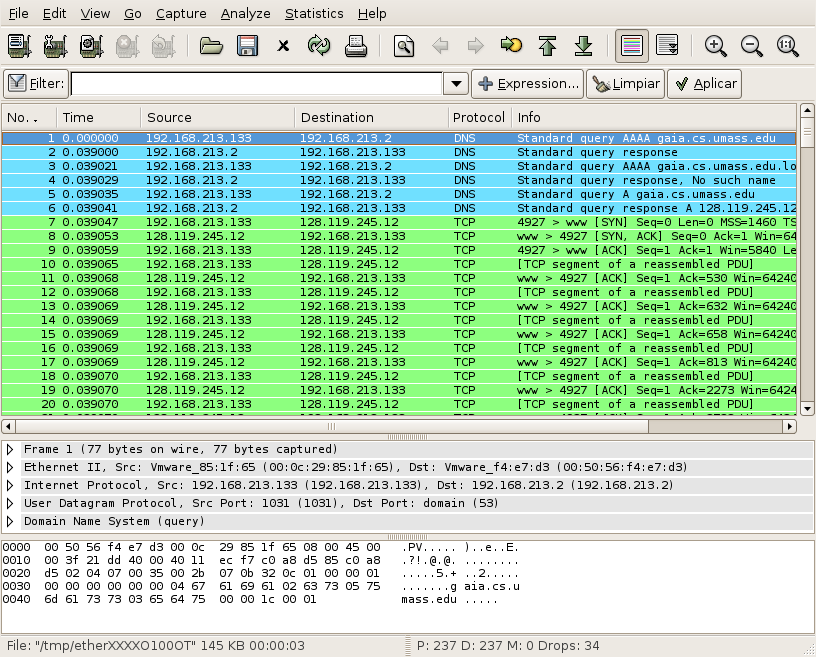Select packet 19 Ack=2273 row
Image resolution: width=816 pixels, height=657 pixels.
tap(399, 390)
